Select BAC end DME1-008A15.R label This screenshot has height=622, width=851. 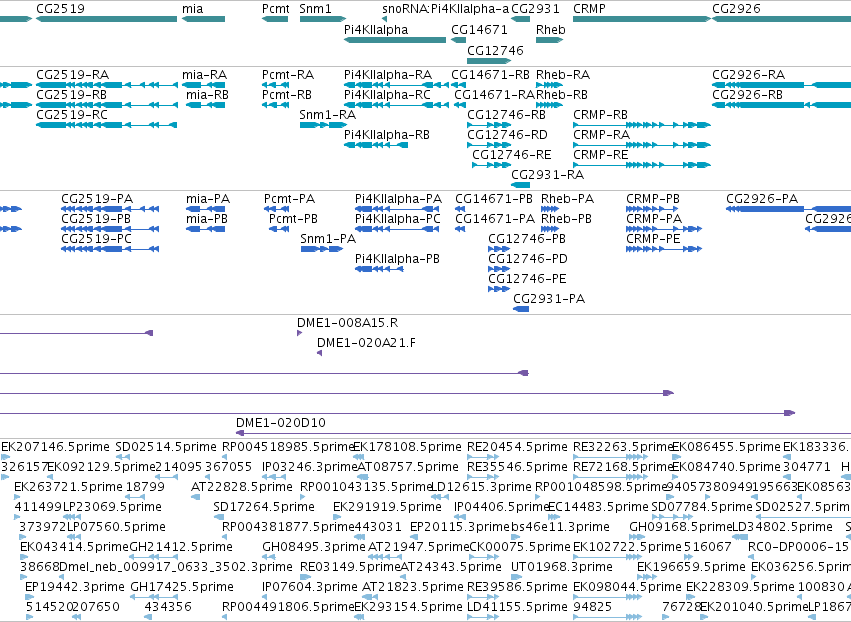(347, 323)
